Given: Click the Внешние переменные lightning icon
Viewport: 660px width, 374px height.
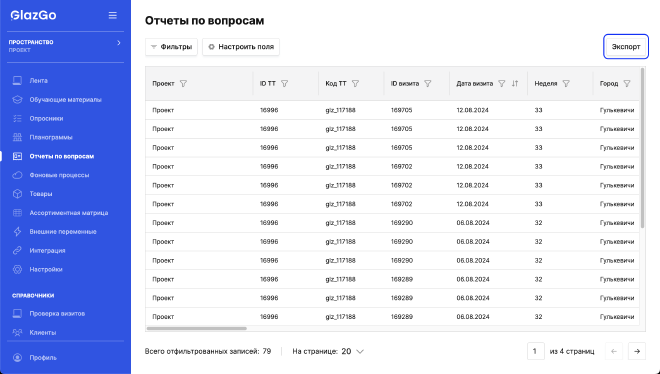Looking at the screenshot, I should pos(17,231).
